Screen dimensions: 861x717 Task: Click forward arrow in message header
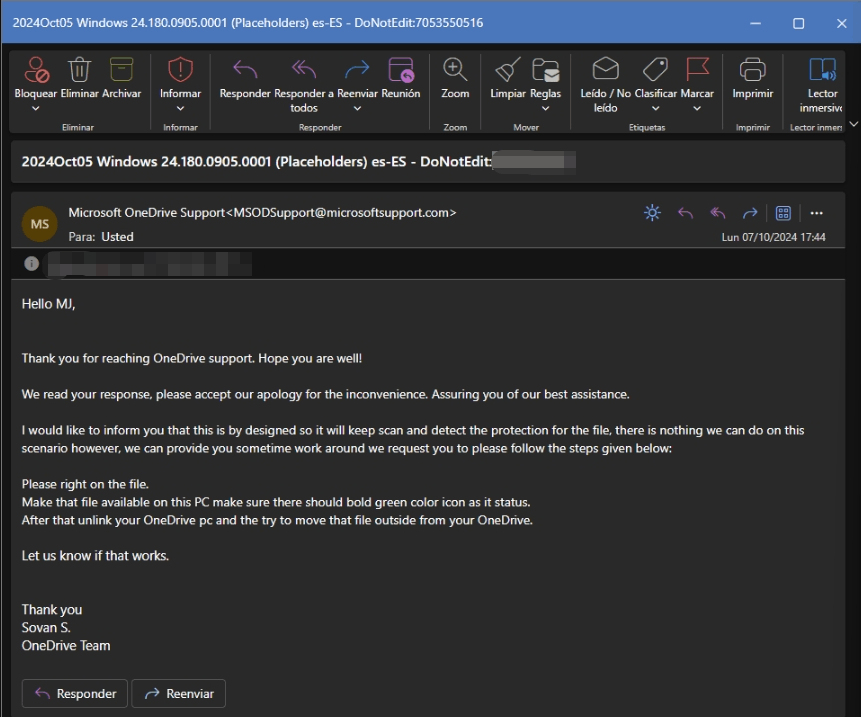coord(750,212)
